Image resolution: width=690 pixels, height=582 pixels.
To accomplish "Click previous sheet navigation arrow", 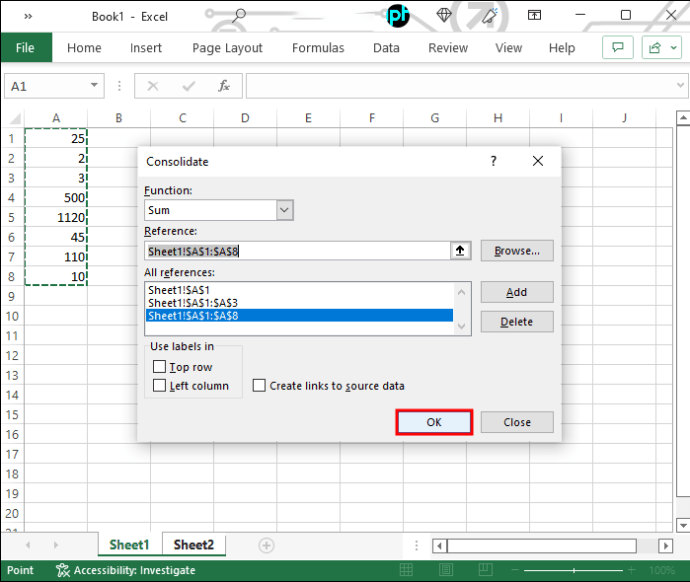I will (28, 545).
